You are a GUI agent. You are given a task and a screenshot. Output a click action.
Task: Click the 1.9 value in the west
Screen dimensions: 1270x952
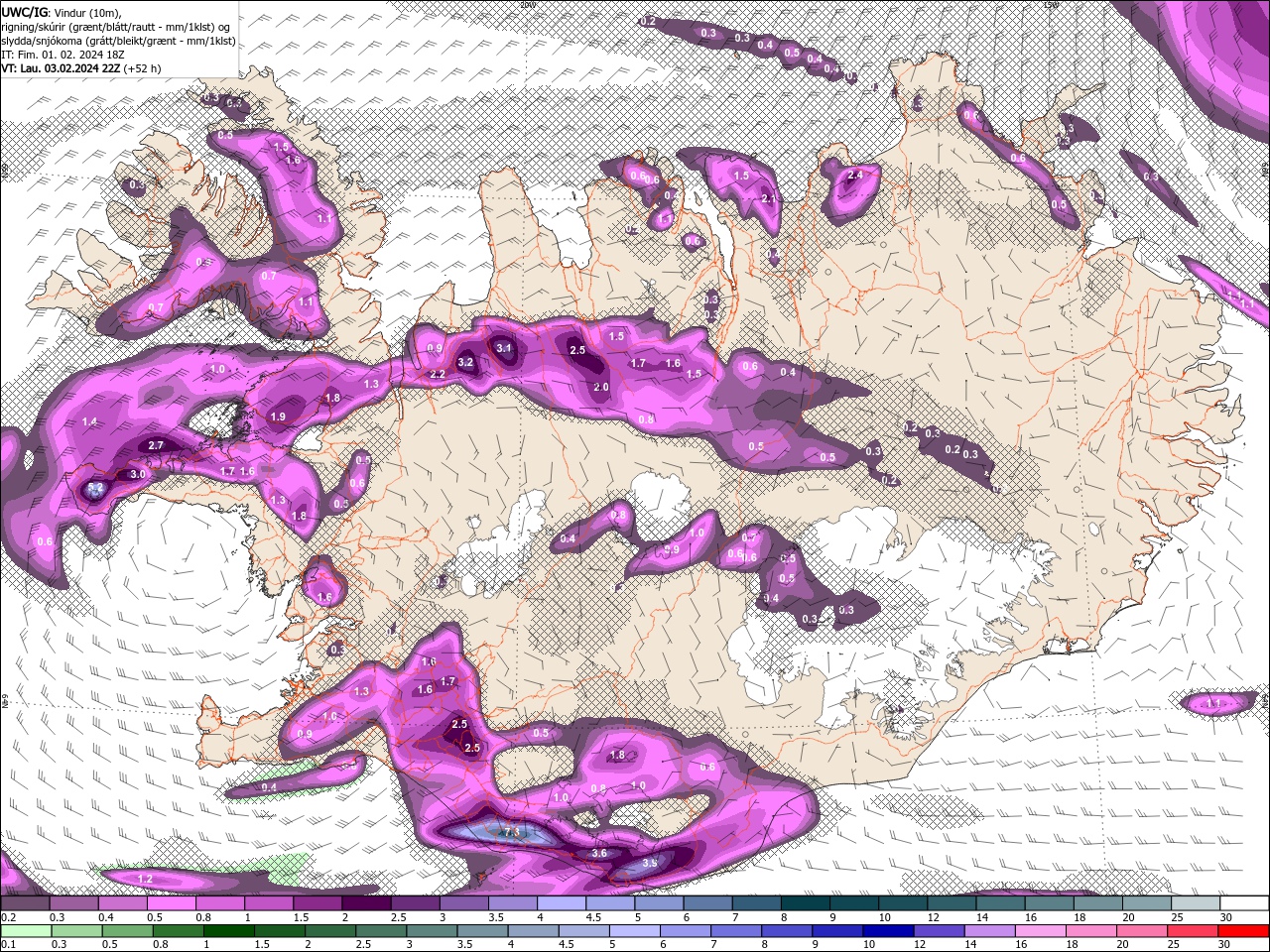point(278,417)
